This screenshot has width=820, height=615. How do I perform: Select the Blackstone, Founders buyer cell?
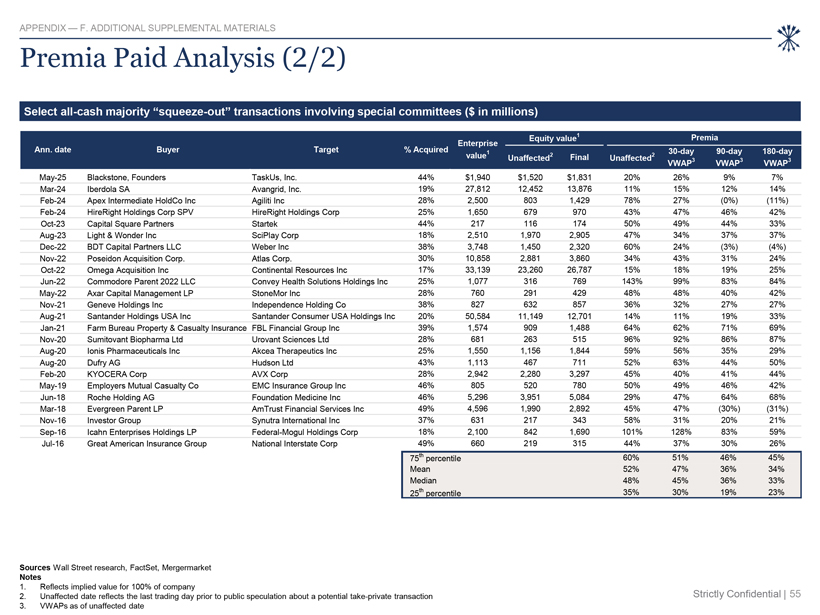(x=126, y=177)
